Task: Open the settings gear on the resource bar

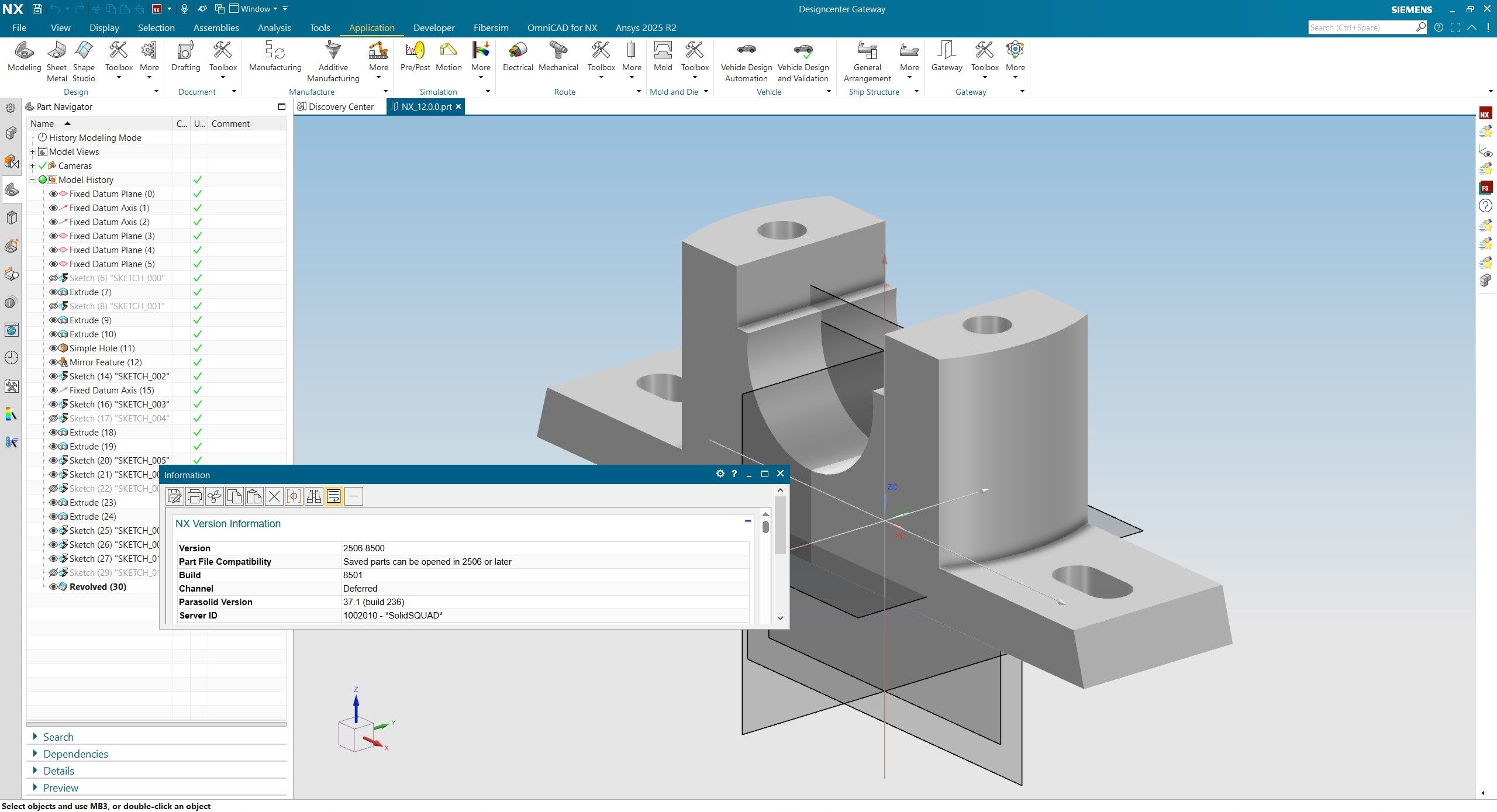Action: point(11,108)
